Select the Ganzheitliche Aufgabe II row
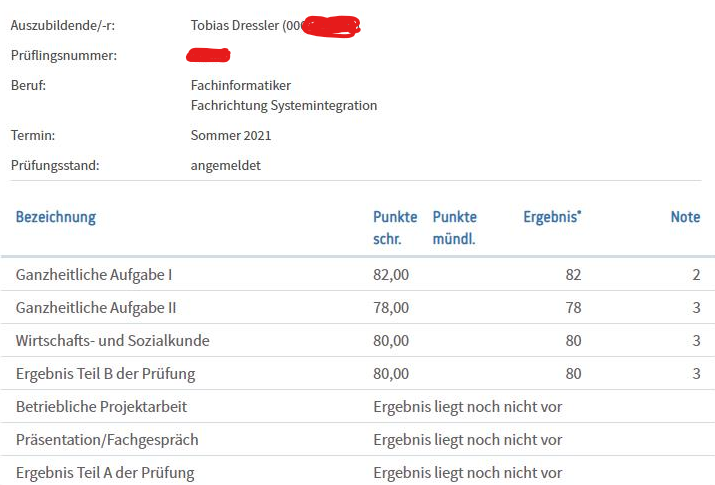Image resolution: width=715 pixels, height=485 pixels. click(358, 308)
